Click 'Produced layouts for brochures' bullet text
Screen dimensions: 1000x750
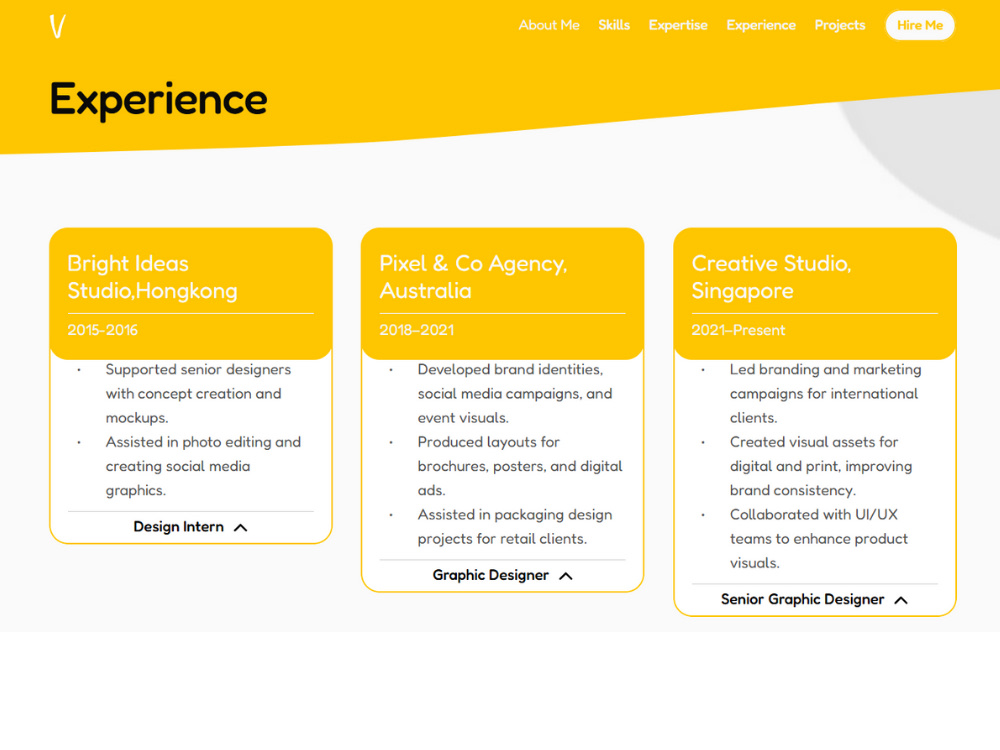(x=520, y=466)
